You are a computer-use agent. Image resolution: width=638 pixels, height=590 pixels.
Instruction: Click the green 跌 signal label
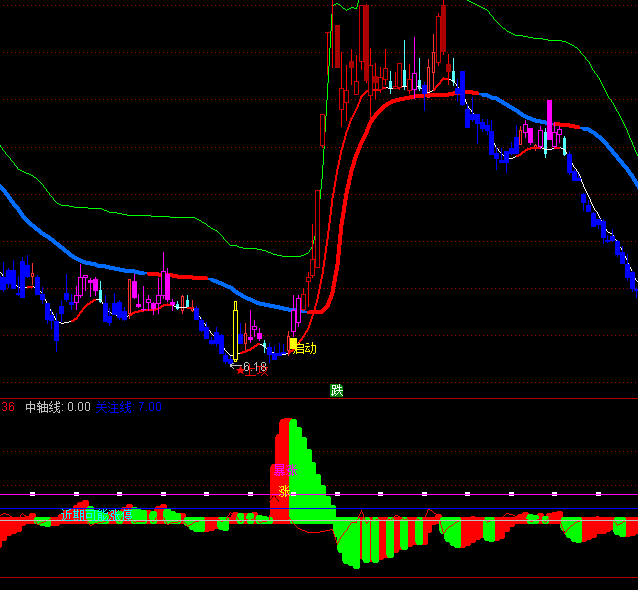(x=337, y=390)
